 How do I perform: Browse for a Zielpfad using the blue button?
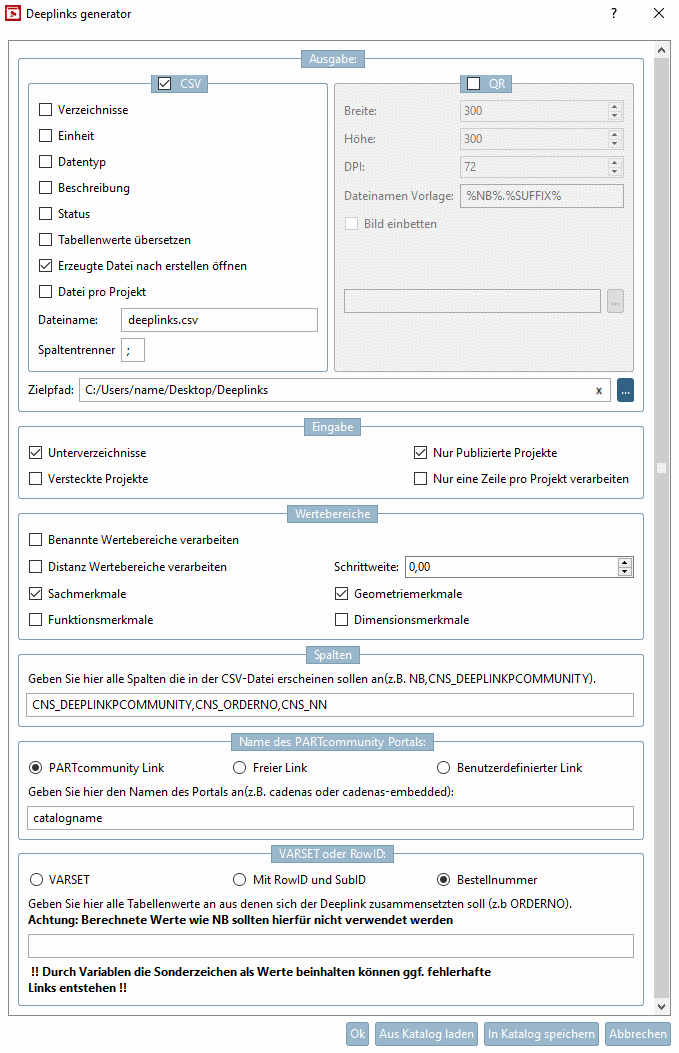point(625,390)
